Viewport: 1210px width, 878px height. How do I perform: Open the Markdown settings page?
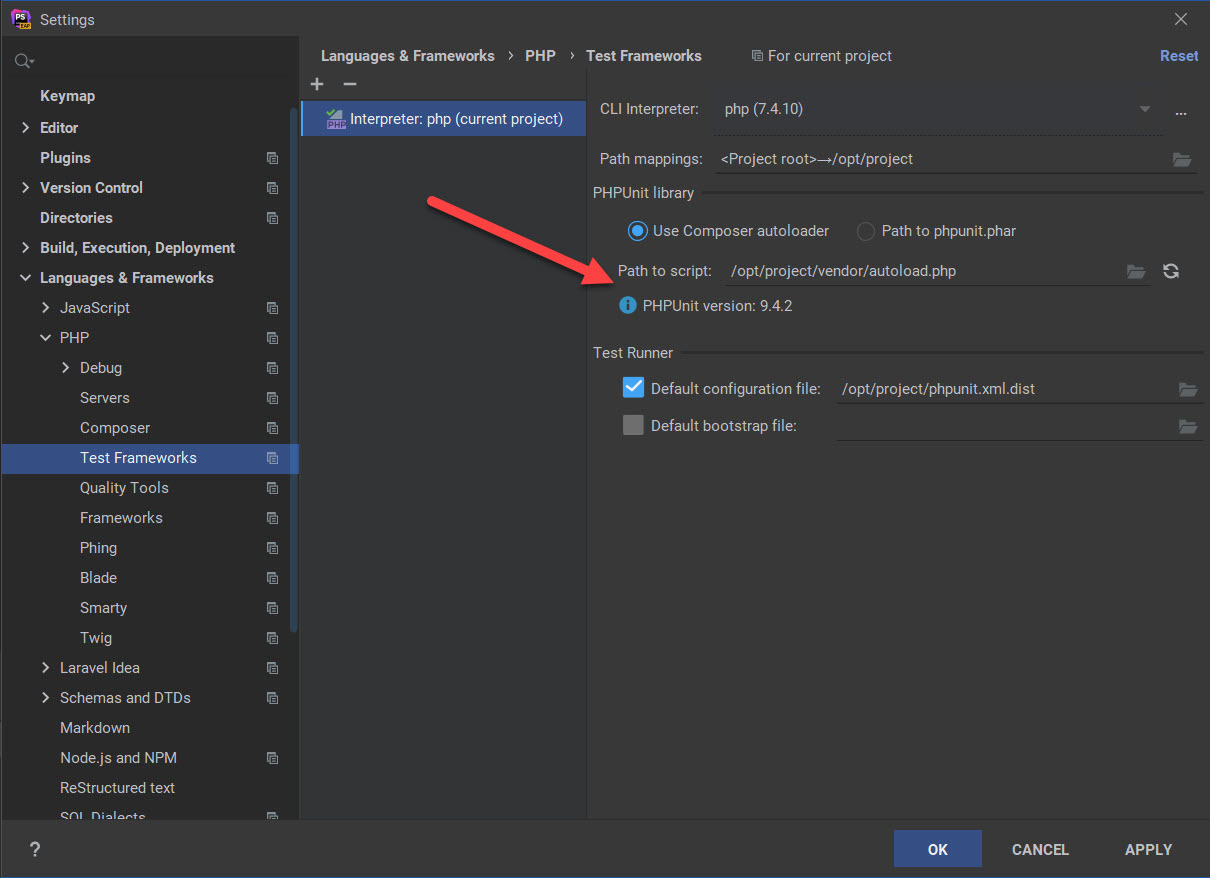95,728
